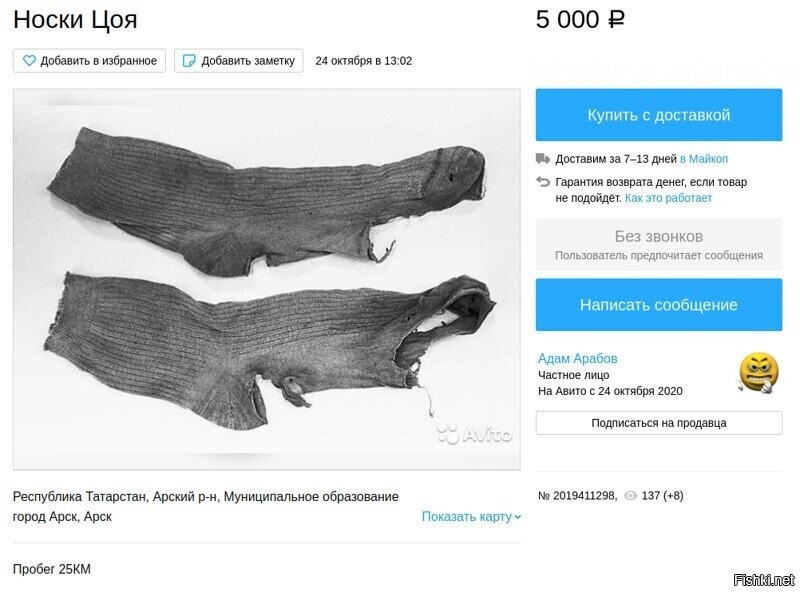This screenshot has width=800, height=592.
Task: Click the Fishki.net watermark logo
Action: click(763, 580)
